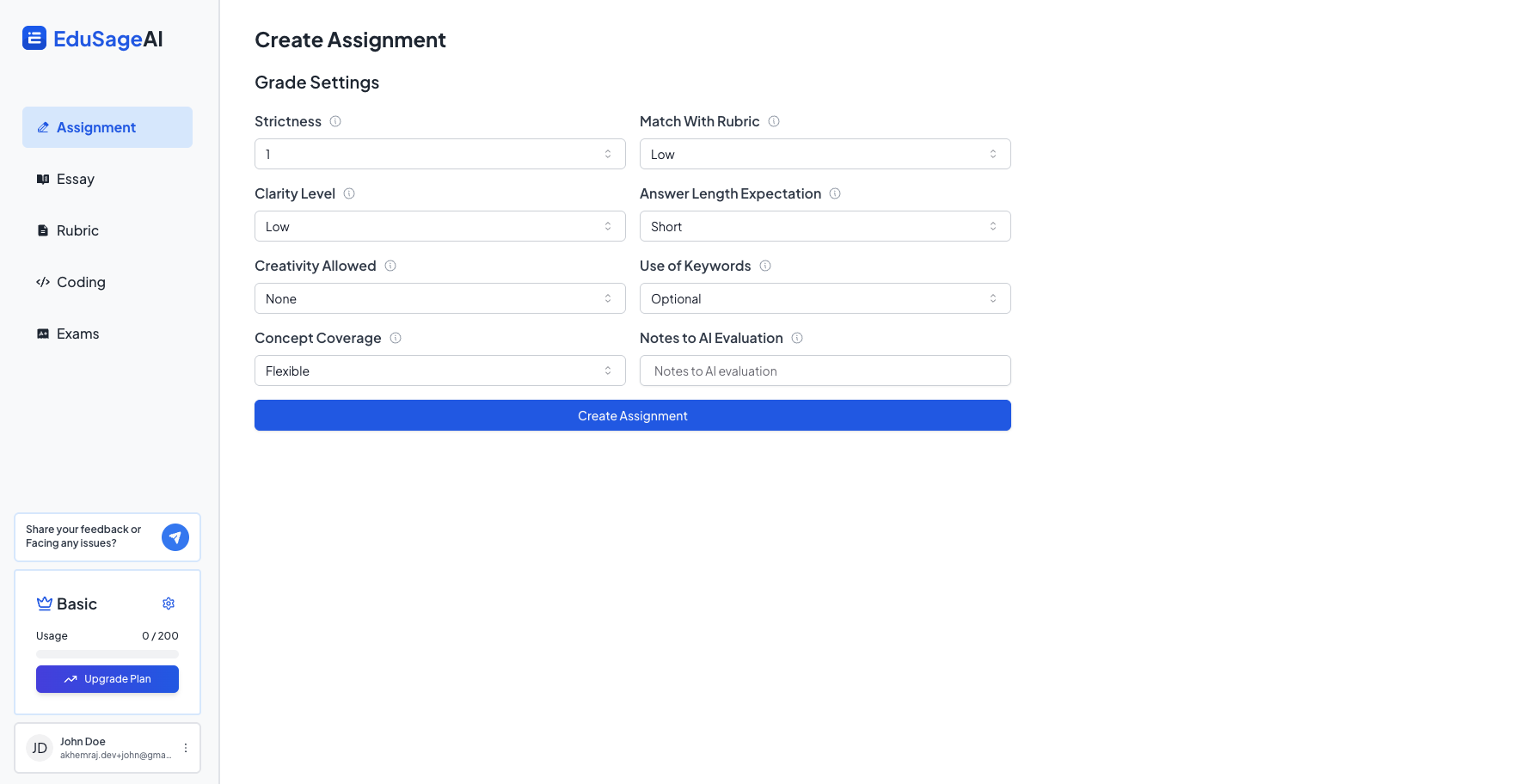Open John Doe account options menu
The width and height of the screenshot is (1534, 784).
[186, 748]
